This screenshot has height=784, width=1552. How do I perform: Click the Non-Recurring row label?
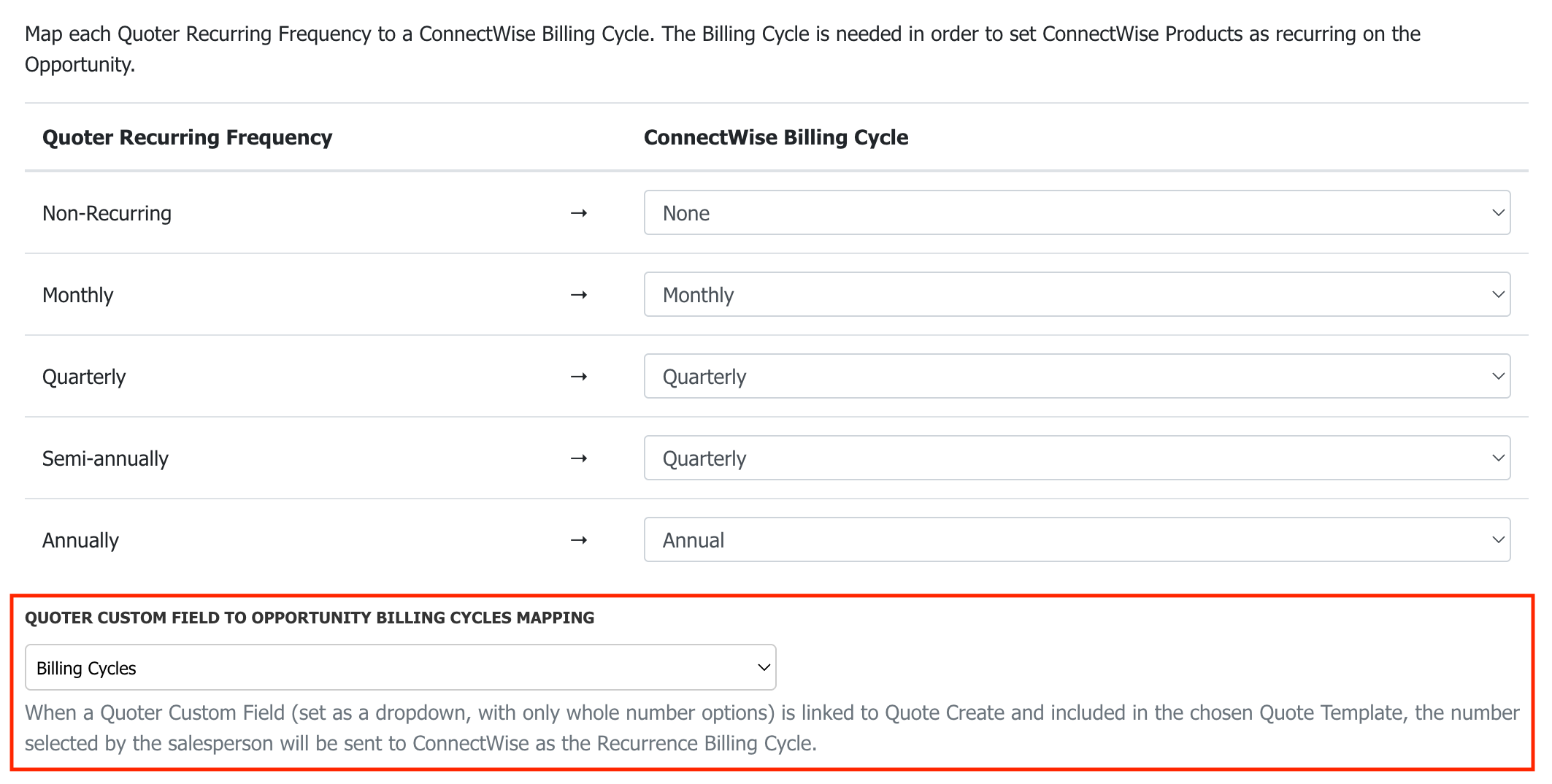tap(107, 213)
